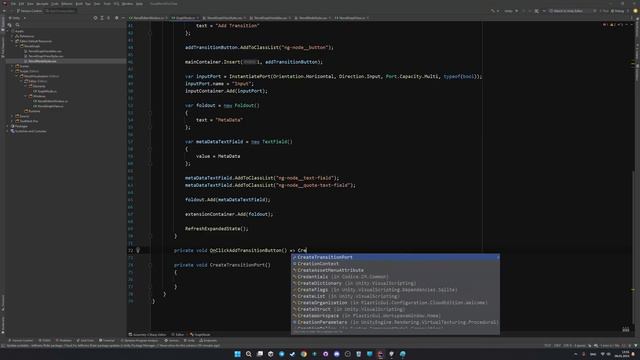This screenshot has height=360, width=640.
Task: Open Chrome from the taskbar
Action: click(x=304, y=354)
